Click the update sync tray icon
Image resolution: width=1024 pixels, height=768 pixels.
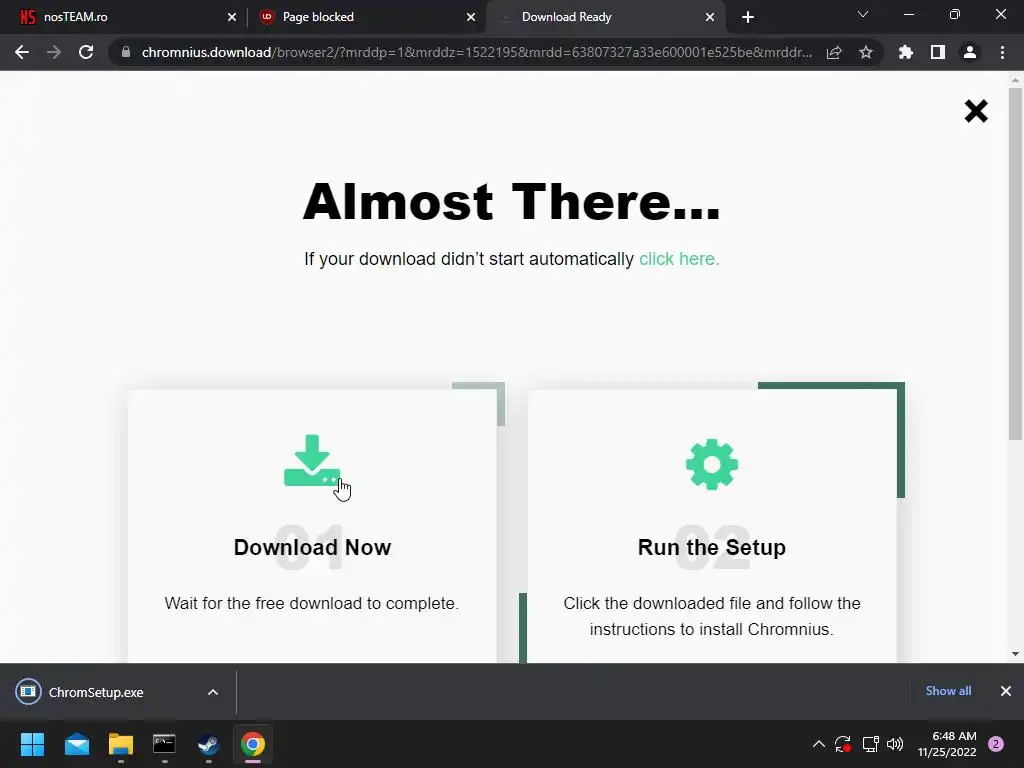[x=842, y=744]
